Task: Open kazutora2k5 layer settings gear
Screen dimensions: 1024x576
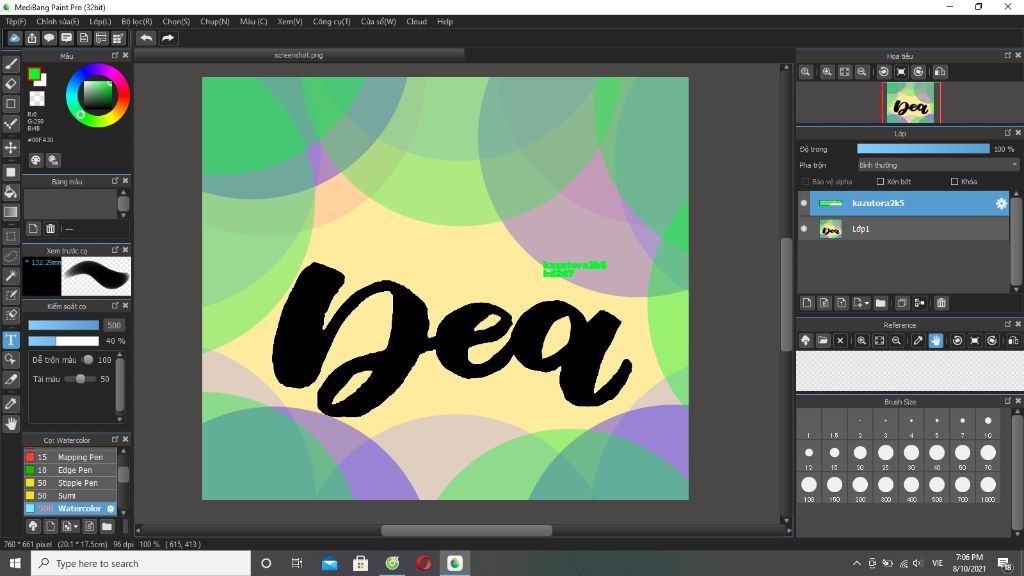Action: coord(1001,203)
